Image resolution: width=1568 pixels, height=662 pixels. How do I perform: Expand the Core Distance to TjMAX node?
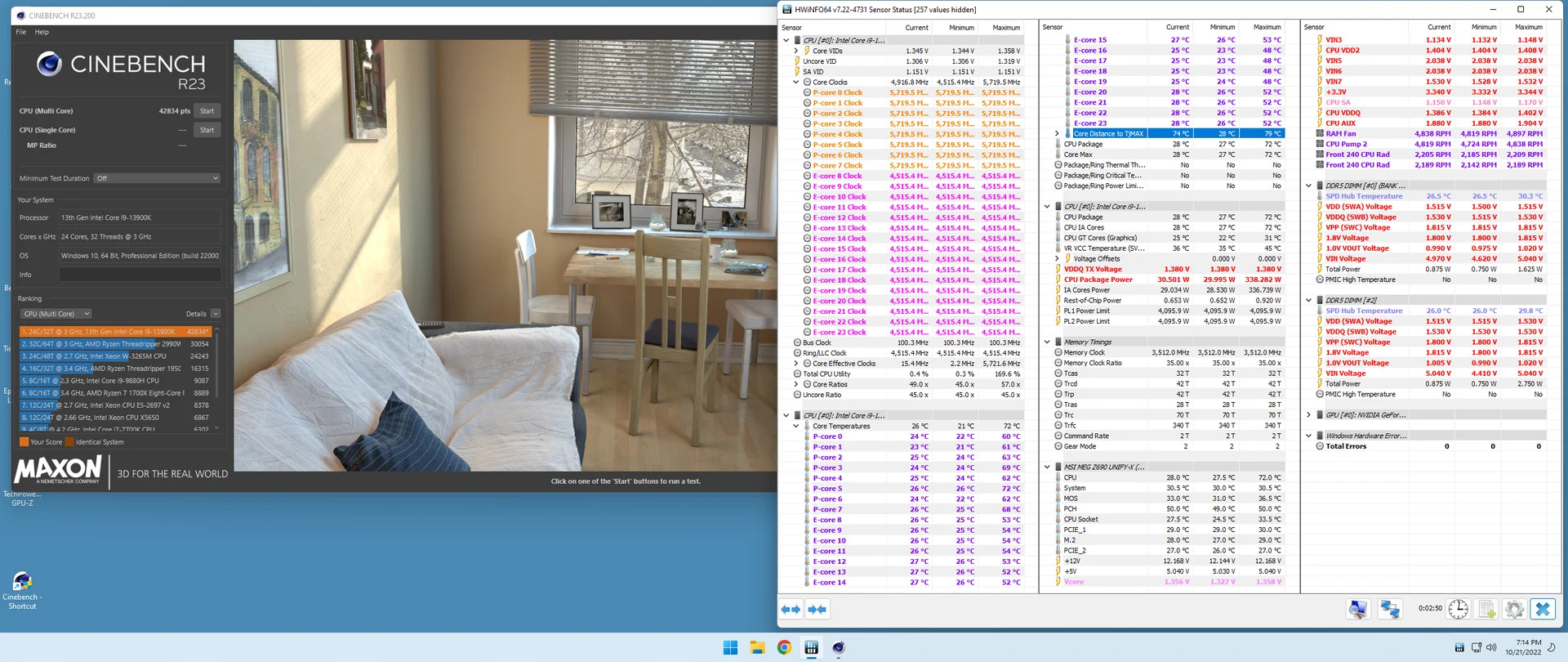(1057, 133)
